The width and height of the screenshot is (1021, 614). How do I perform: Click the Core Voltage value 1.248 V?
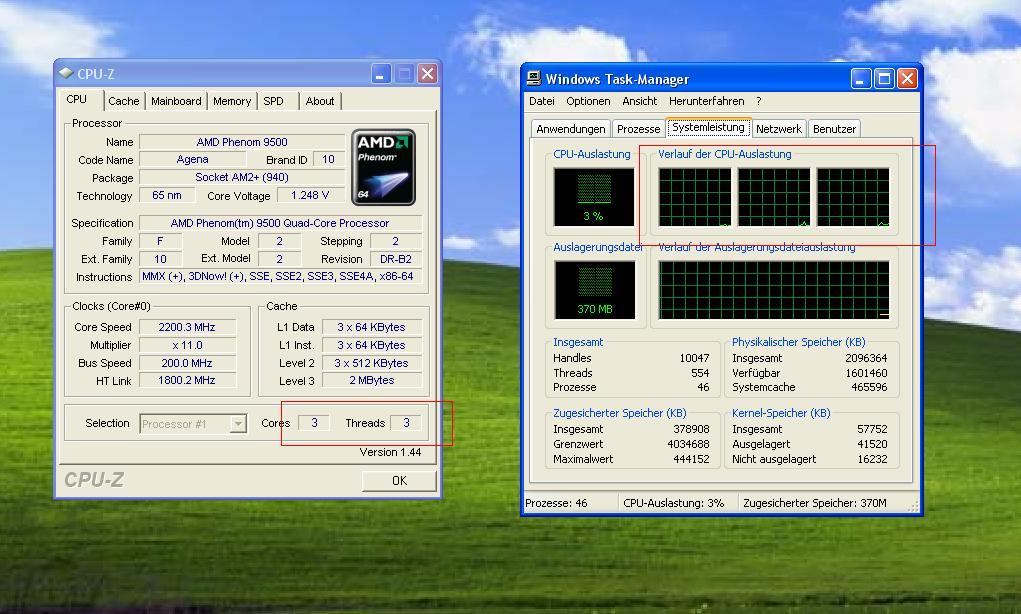310,195
